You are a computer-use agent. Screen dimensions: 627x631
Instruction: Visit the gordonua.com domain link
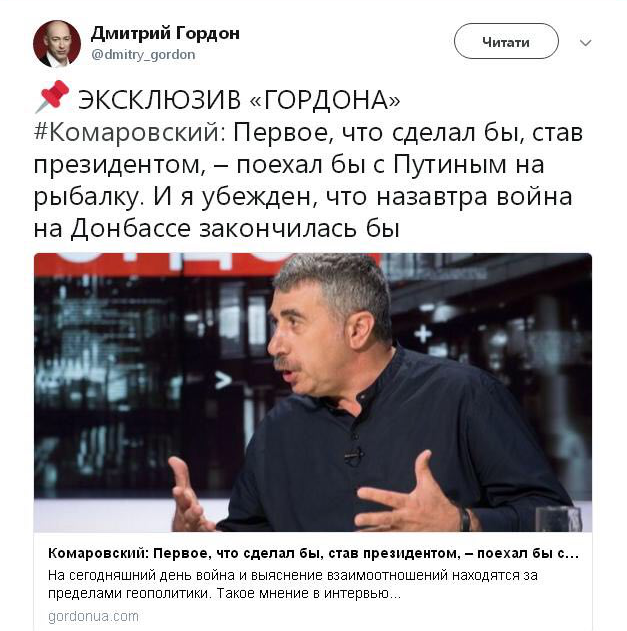coord(93,617)
